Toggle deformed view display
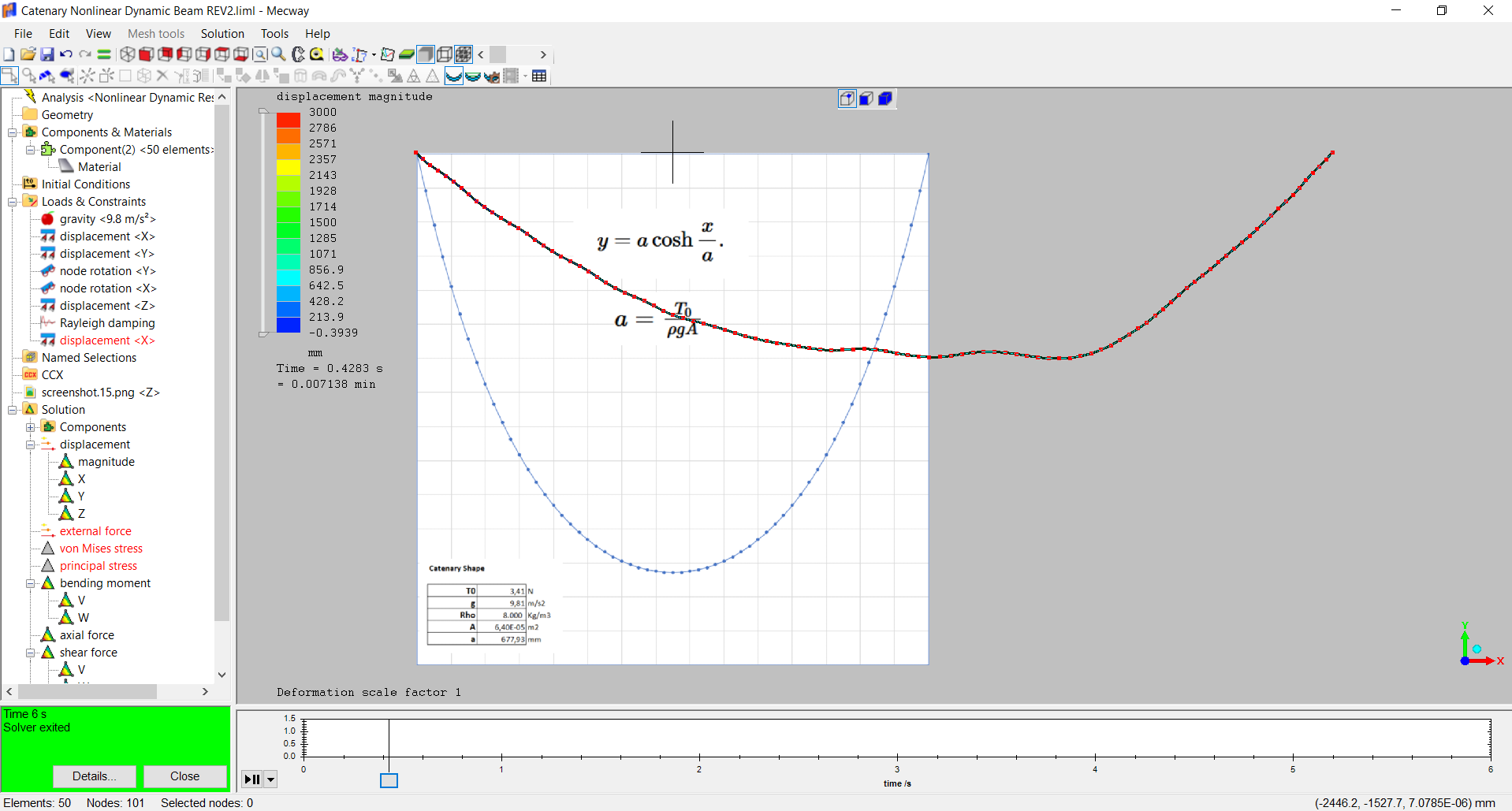This screenshot has width=1512, height=811. 454,76
